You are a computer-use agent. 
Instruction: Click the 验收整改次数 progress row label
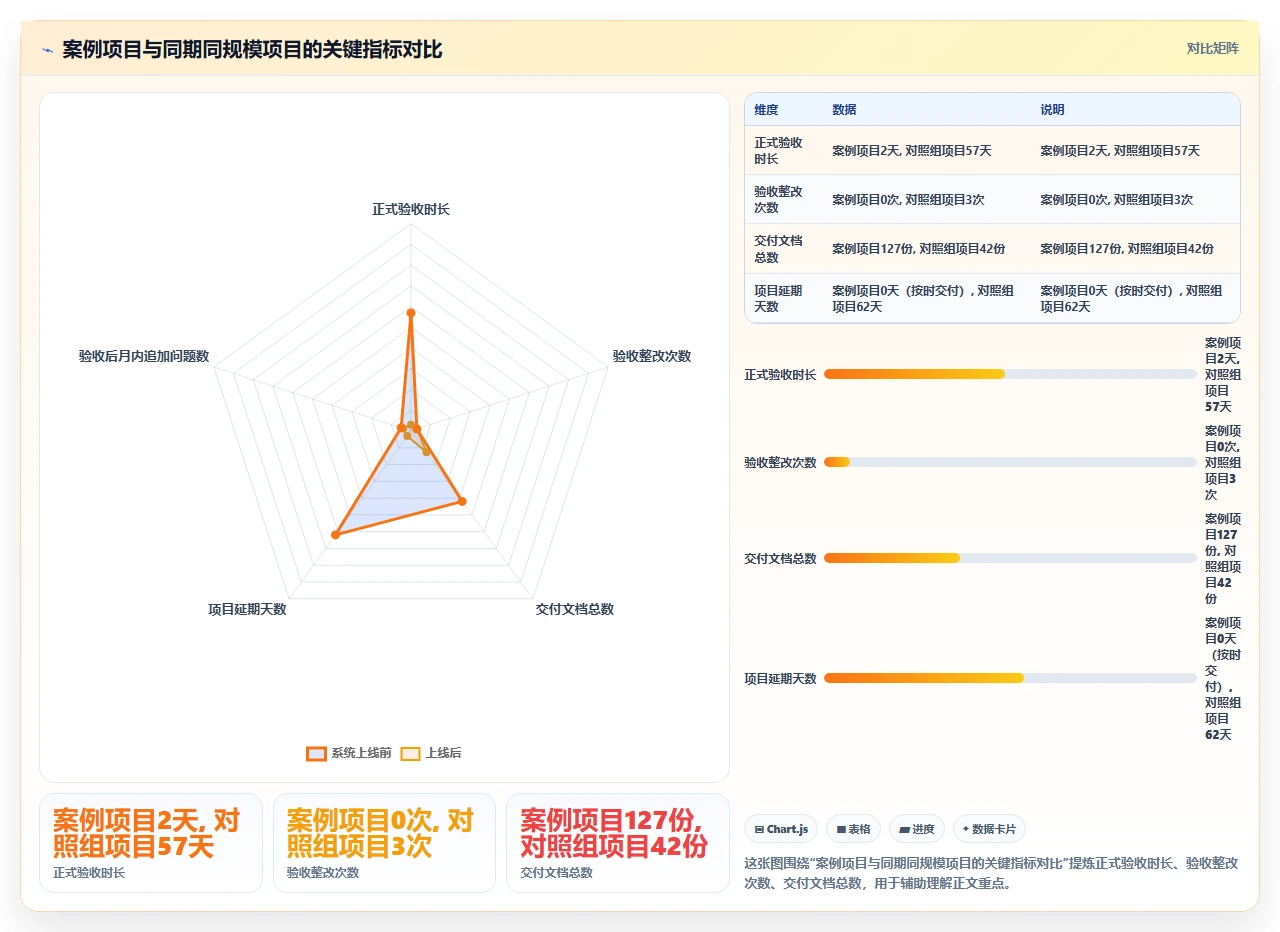coord(780,462)
